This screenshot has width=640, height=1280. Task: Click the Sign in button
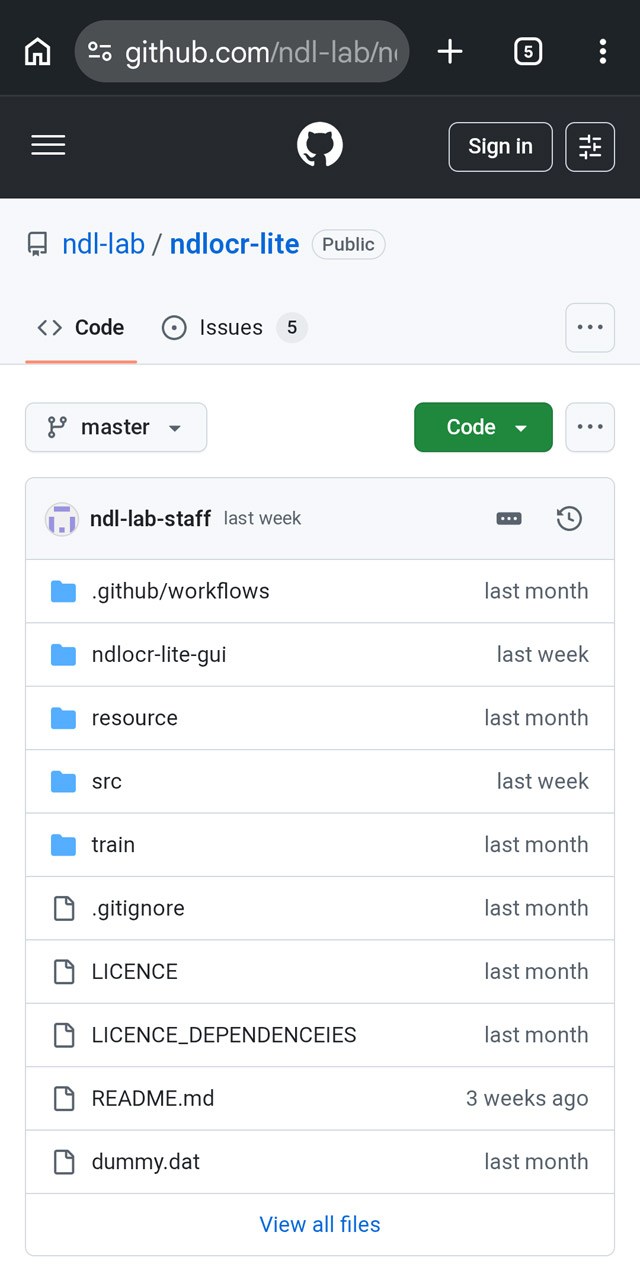(x=500, y=147)
